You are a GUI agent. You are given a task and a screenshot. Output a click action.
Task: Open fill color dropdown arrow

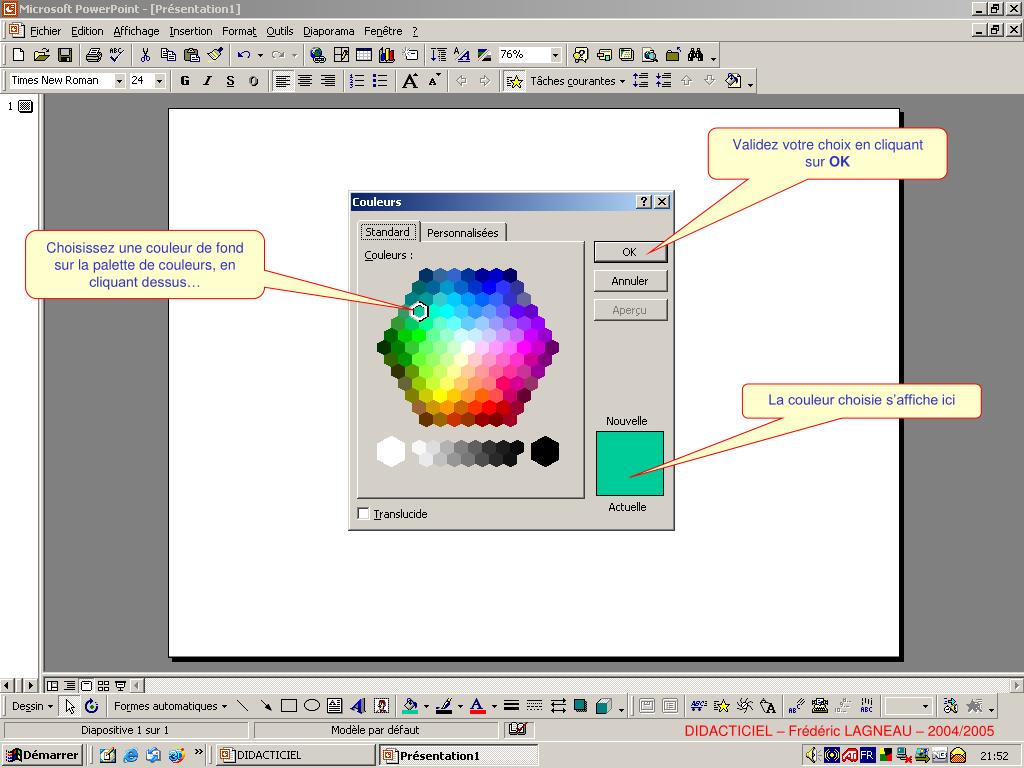coord(426,706)
